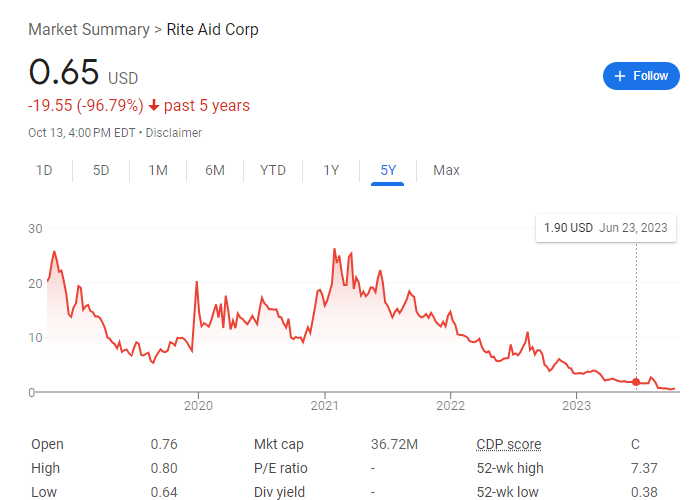Click the 1.90 USD chart tooltip

pyautogui.click(x=604, y=228)
